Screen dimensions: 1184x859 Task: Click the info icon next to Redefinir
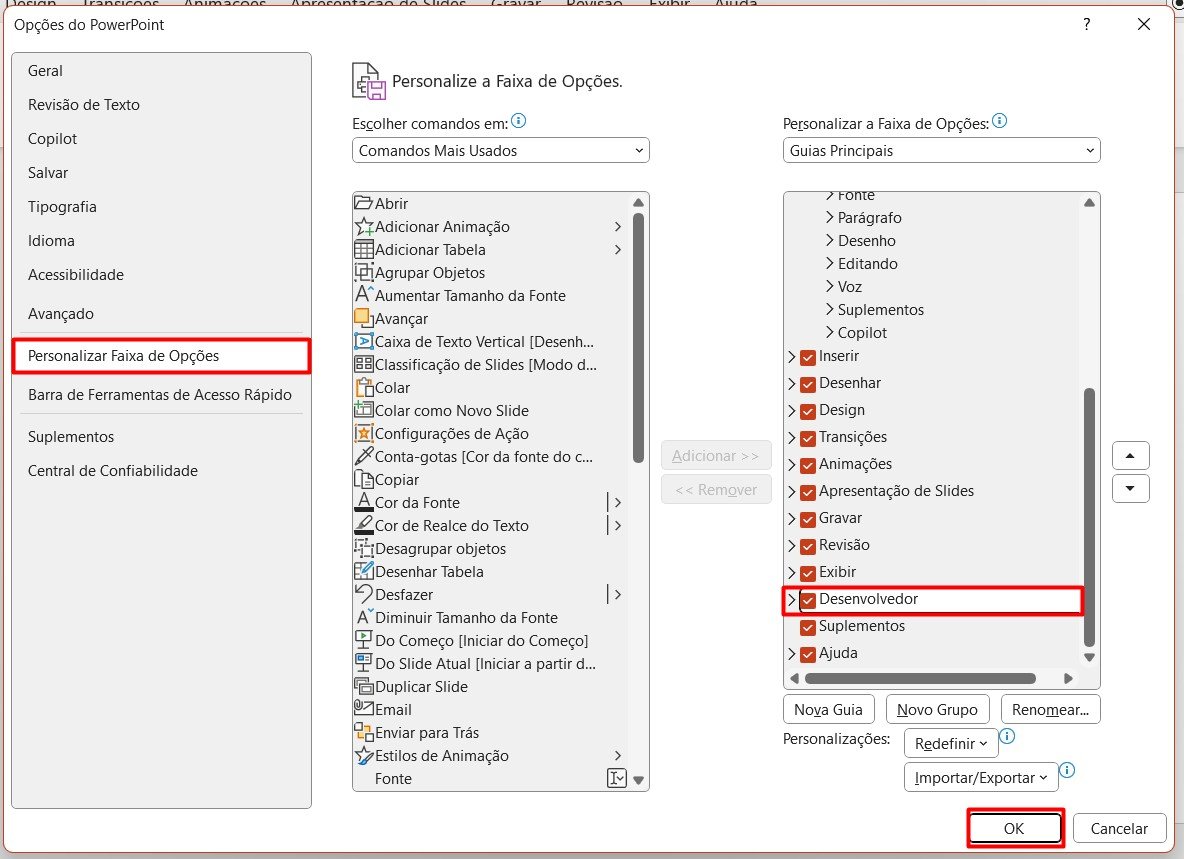[x=1007, y=736]
